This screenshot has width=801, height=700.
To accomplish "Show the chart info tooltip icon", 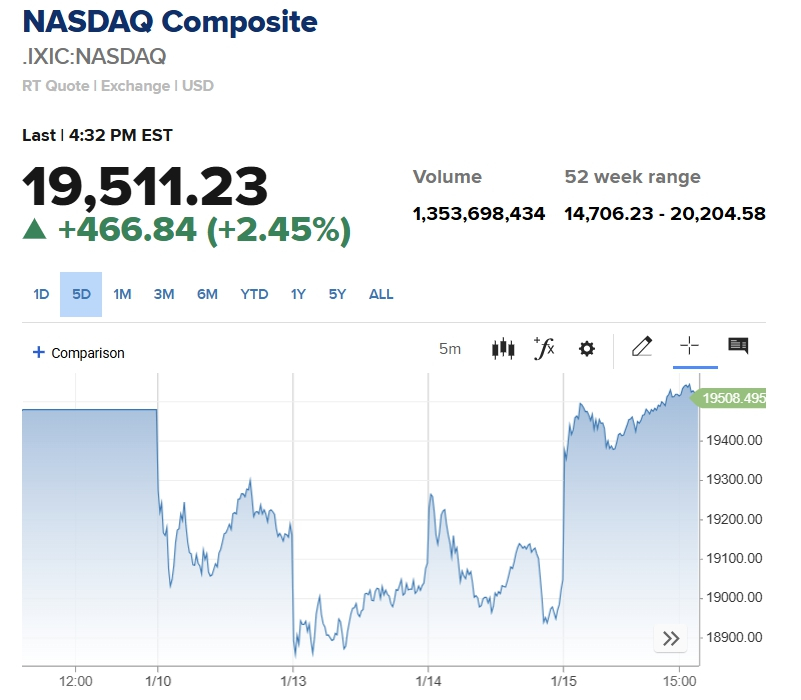I will [x=738, y=346].
